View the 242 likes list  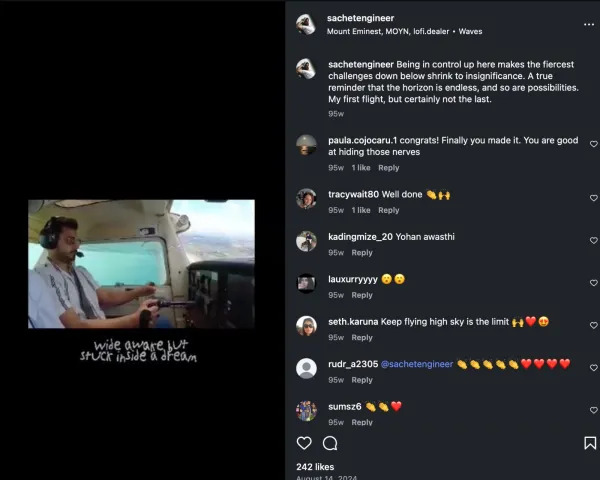coord(315,467)
